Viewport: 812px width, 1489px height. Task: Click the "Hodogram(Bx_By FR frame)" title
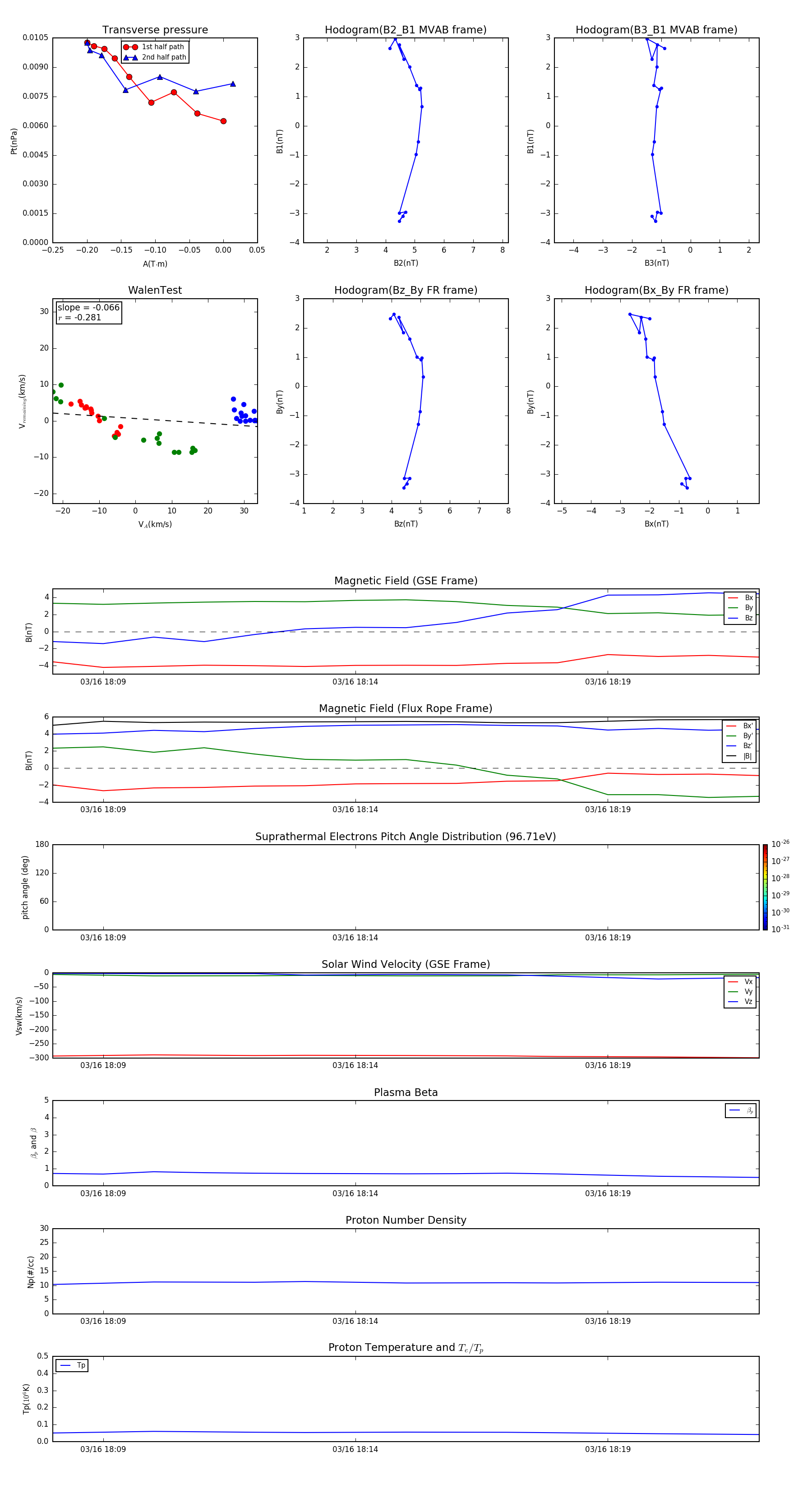tap(656, 290)
